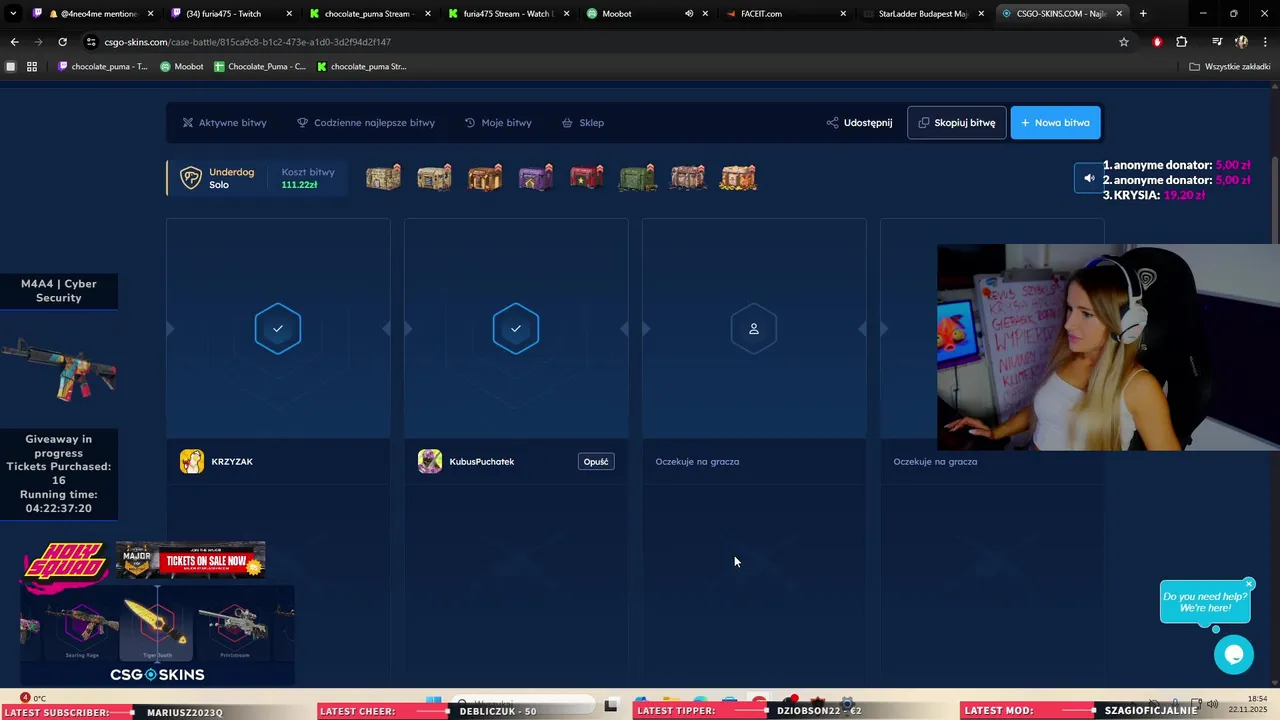
Task: Click the empty player slot hexagon
Action: [754, 328]
